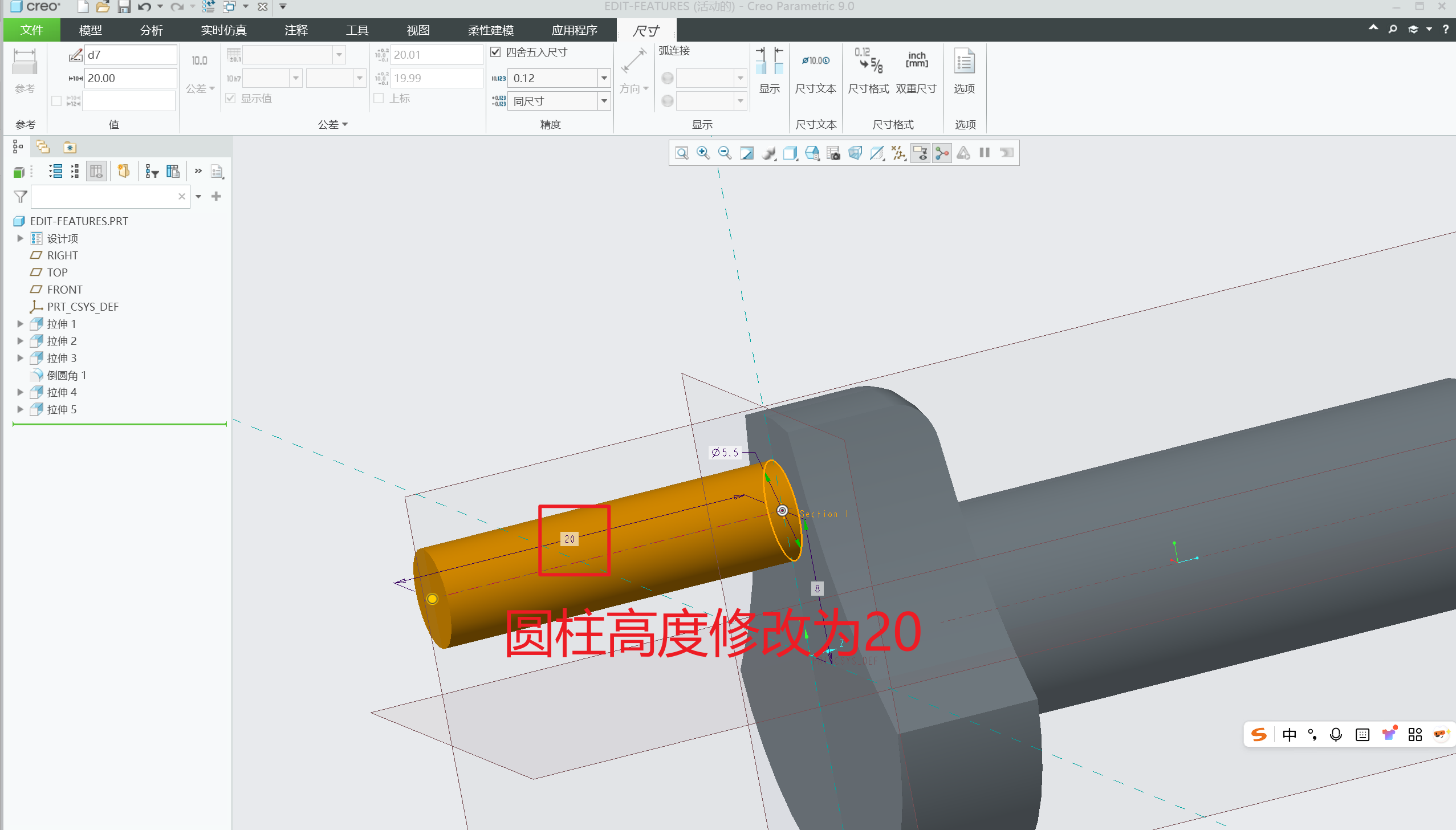
Task: Click the Save icon in quick access toolbar
Action: pyautogui.click(x=124, y=7)
